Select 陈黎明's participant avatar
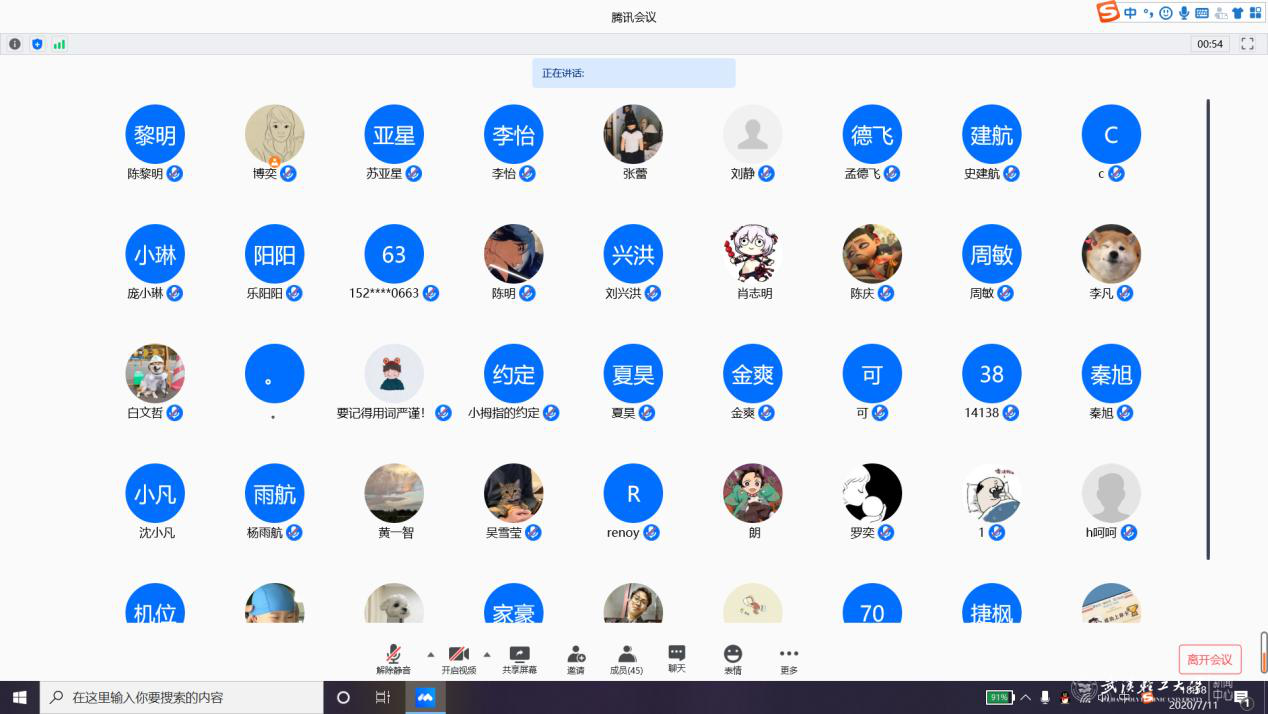 coord(154,135)
